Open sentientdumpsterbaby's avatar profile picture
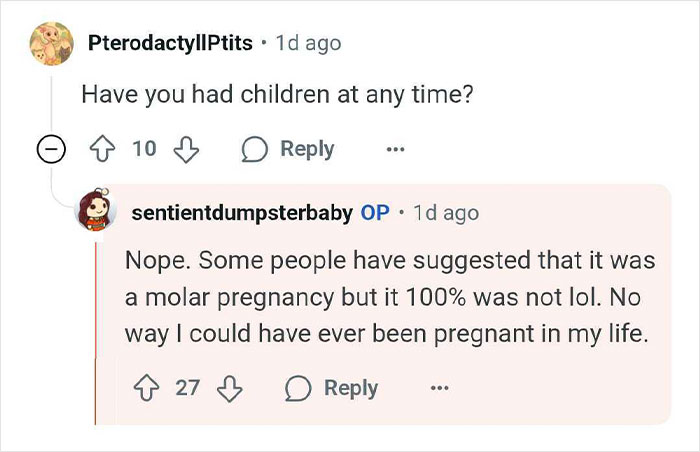700x452 pixels. point(97,212)
